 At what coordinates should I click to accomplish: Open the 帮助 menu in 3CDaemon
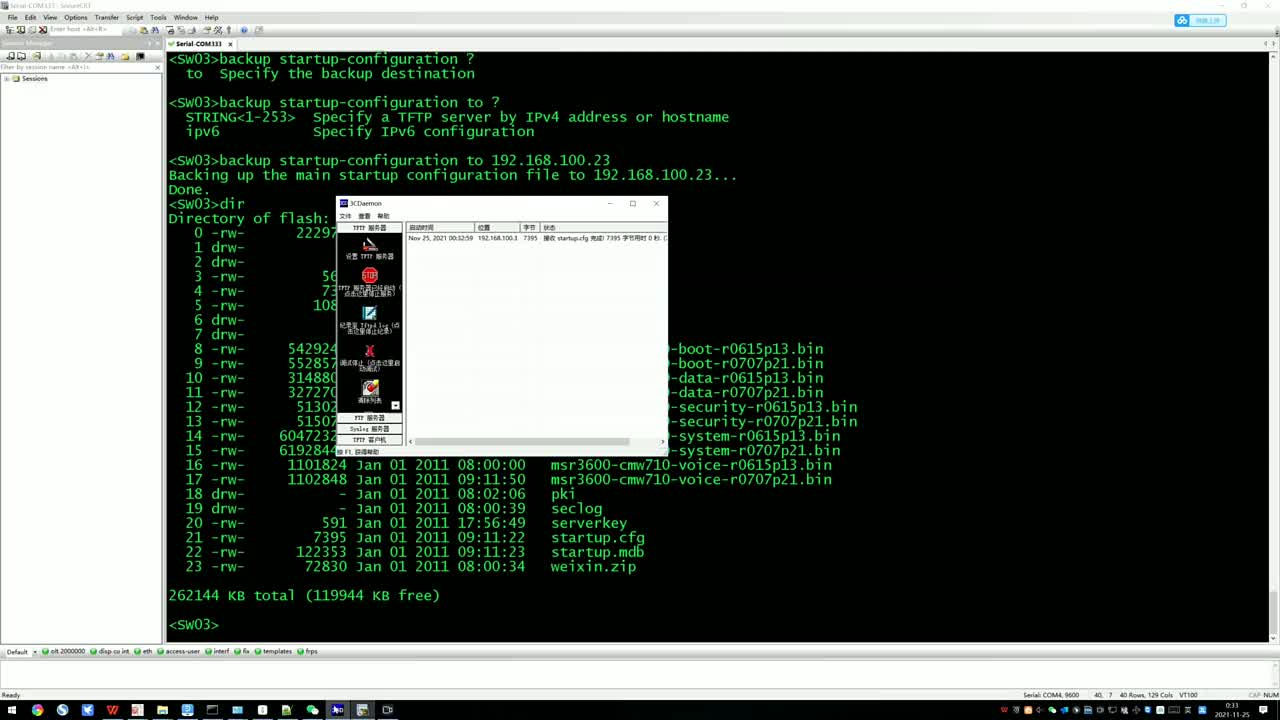[x=383, y=216]
